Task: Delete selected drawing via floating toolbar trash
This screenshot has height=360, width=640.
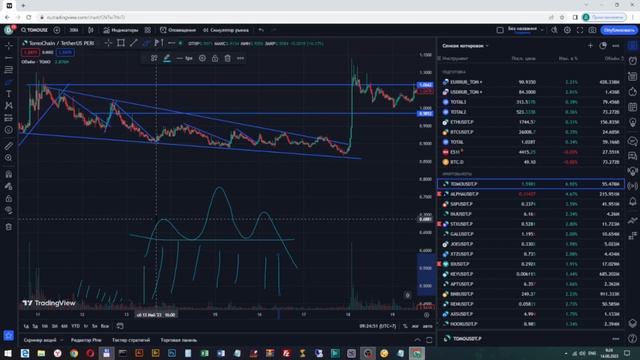Action: (x=227, y=58)
